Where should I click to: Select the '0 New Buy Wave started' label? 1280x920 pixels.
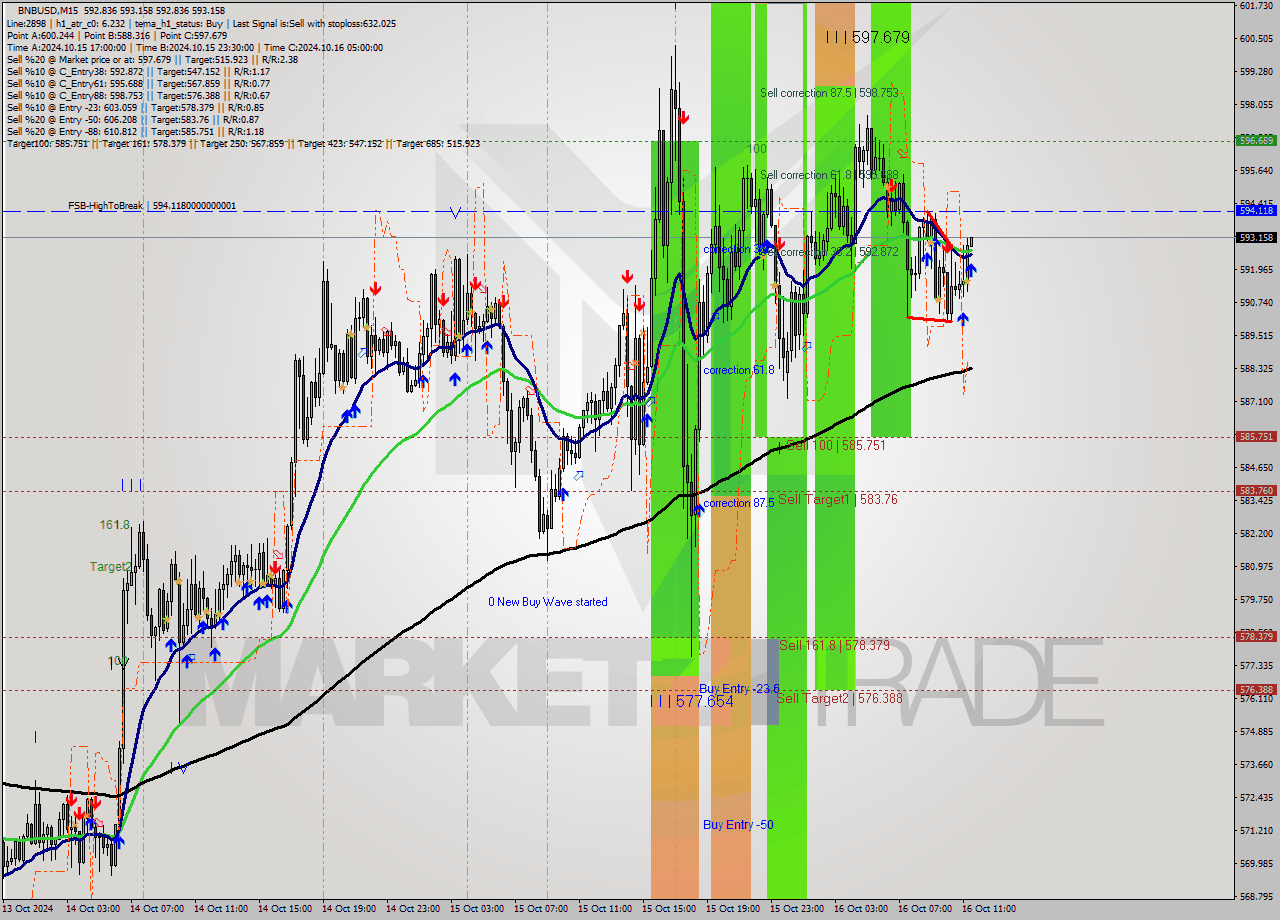[548, 602]
